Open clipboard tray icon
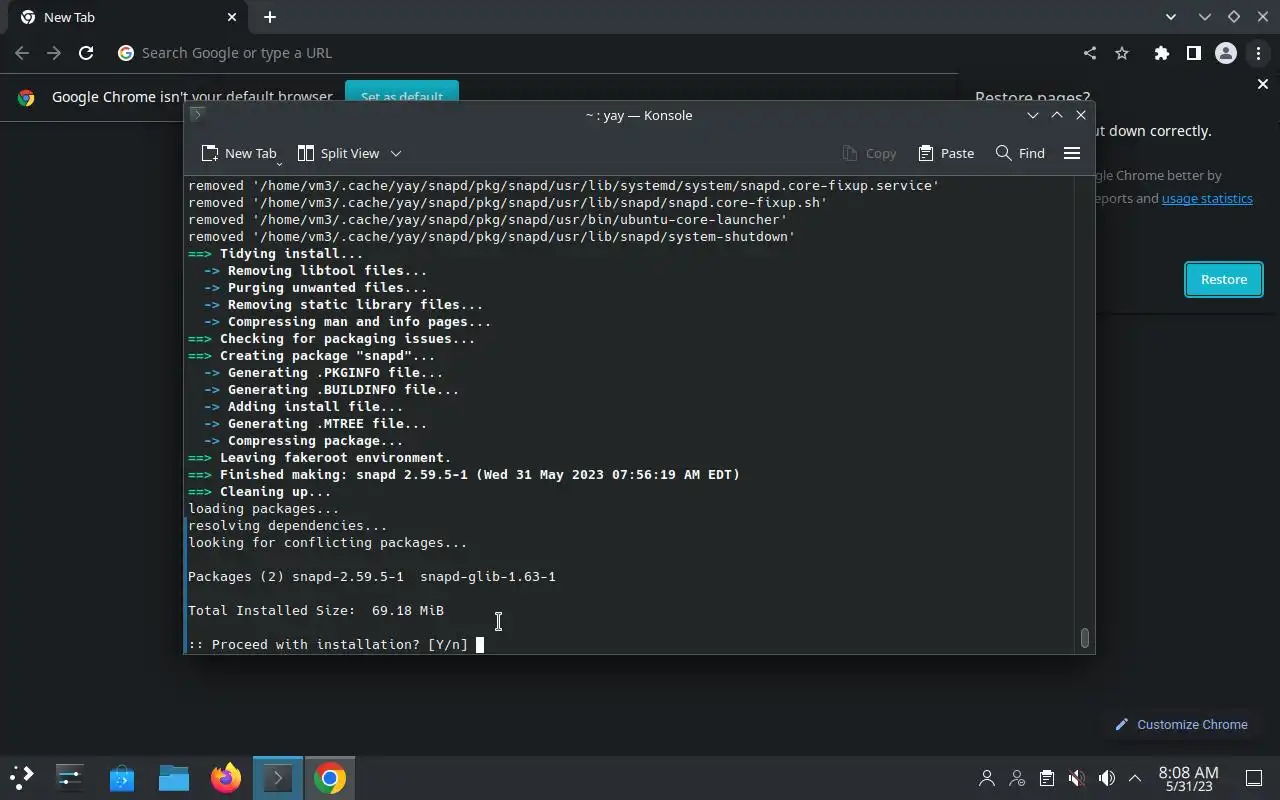 1046,777
